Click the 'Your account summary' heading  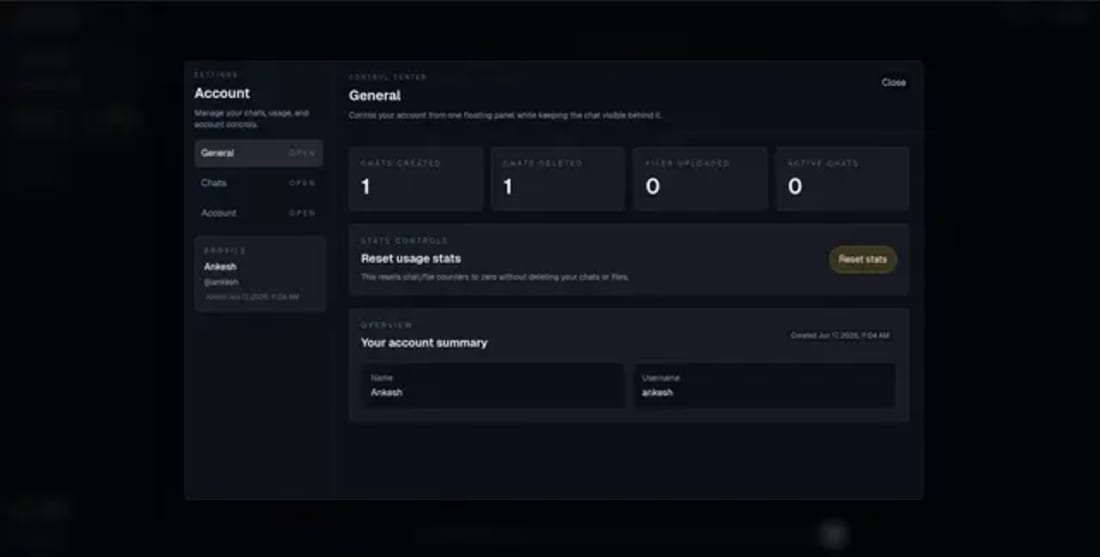pos(424,343)
